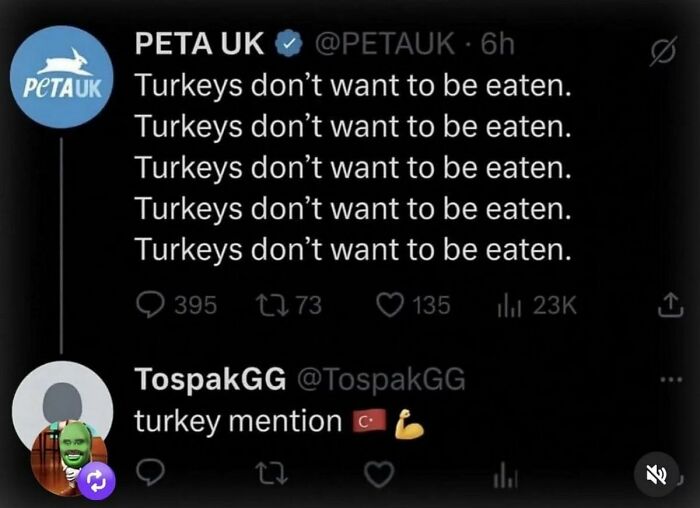Click the crossed-circle icon on PETA tweet

663,51
